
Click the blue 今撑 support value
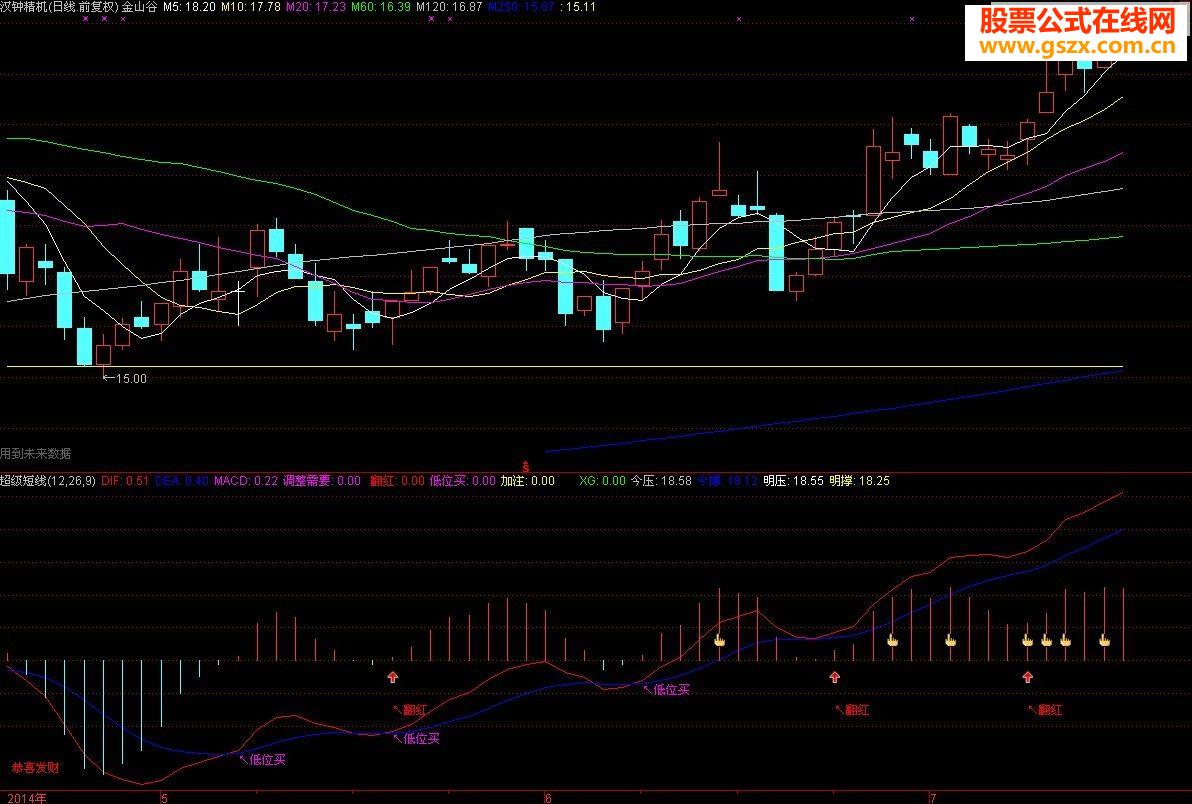pos(728,481)
